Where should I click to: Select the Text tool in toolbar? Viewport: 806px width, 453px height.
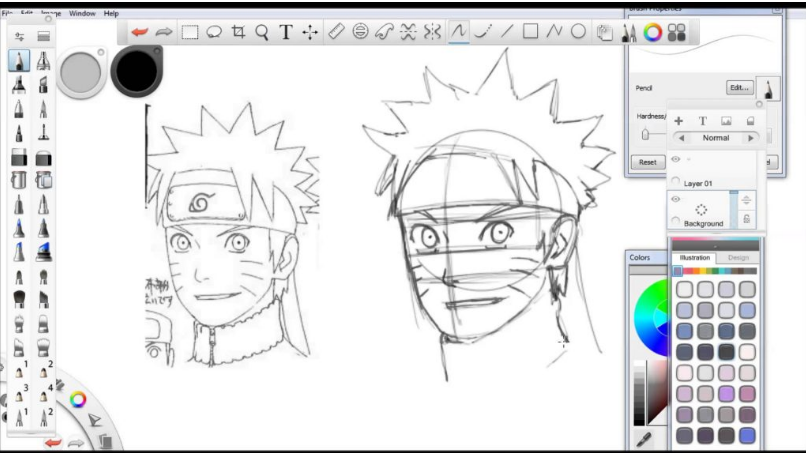pyautogui.click(x=286, y=32)
